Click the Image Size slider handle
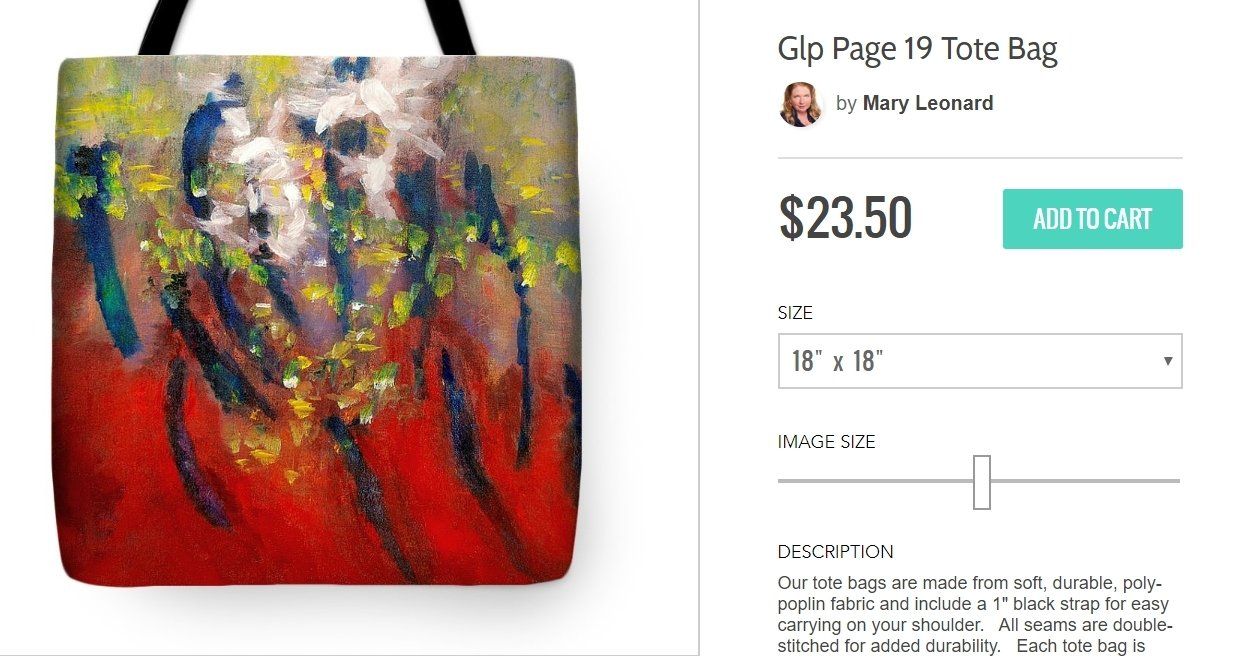This screenshot has height=660, width=1239. point(982,482)
